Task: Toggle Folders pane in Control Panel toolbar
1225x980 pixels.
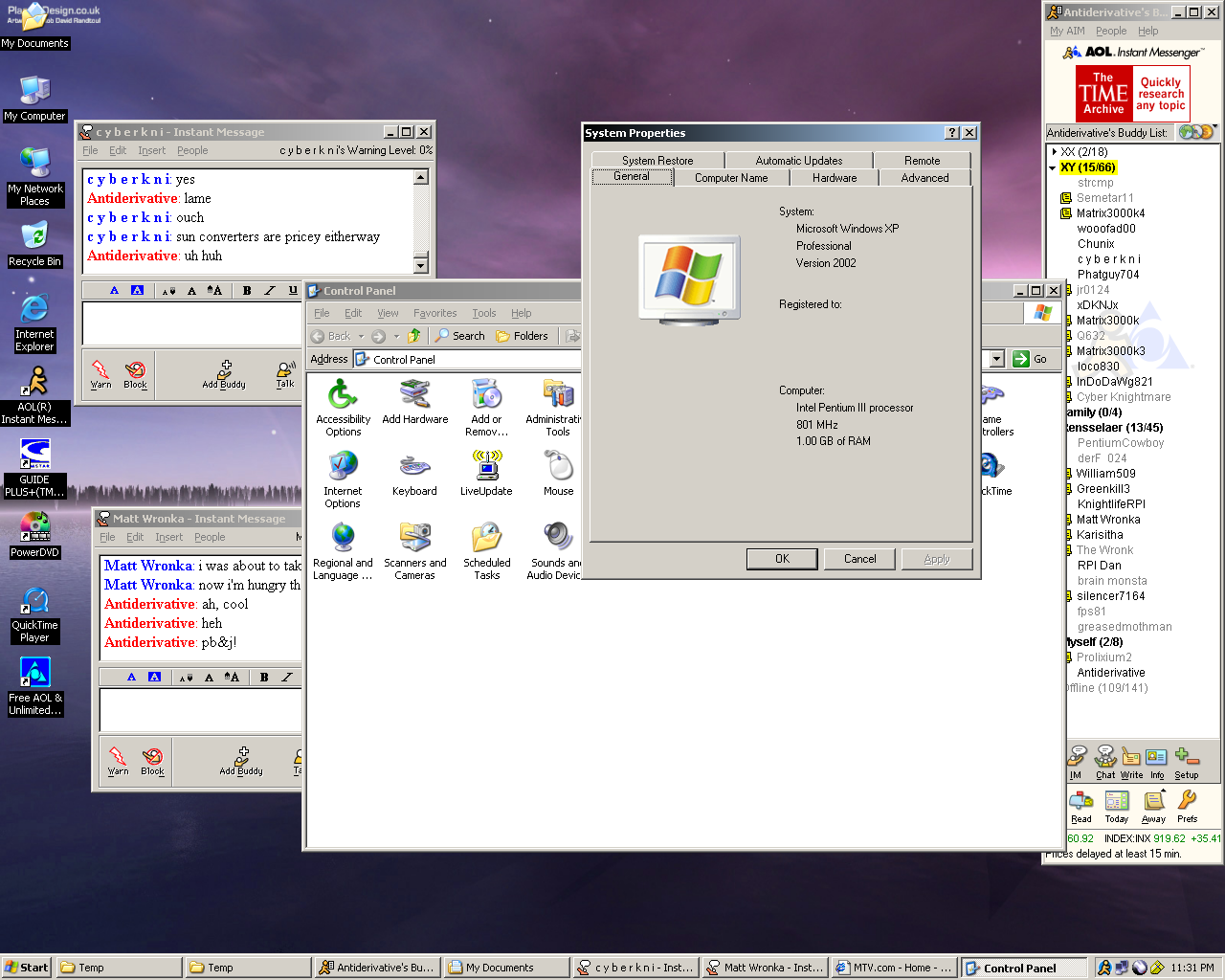Action: click(523, 336)
